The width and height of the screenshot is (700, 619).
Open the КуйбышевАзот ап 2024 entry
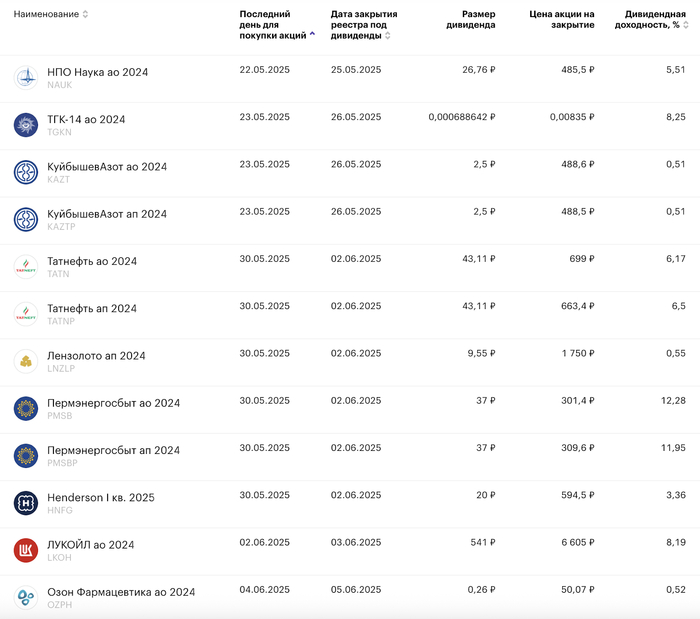107,214
